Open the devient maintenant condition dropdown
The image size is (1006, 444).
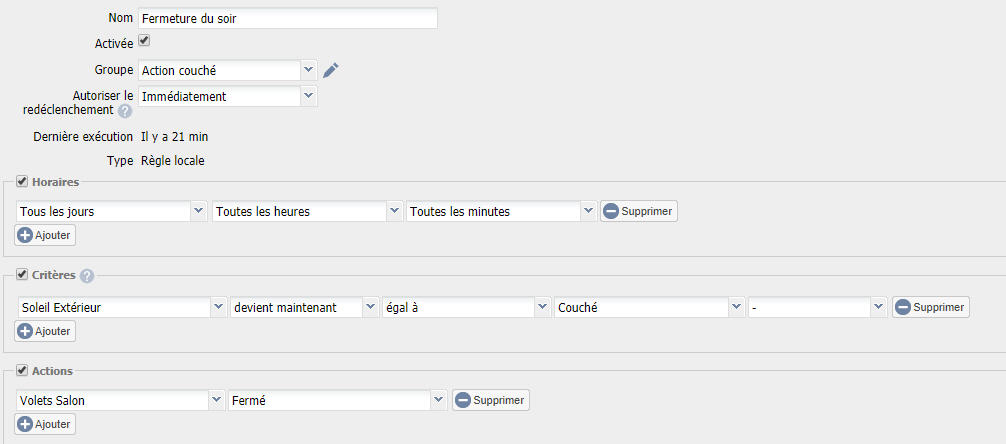304,307
